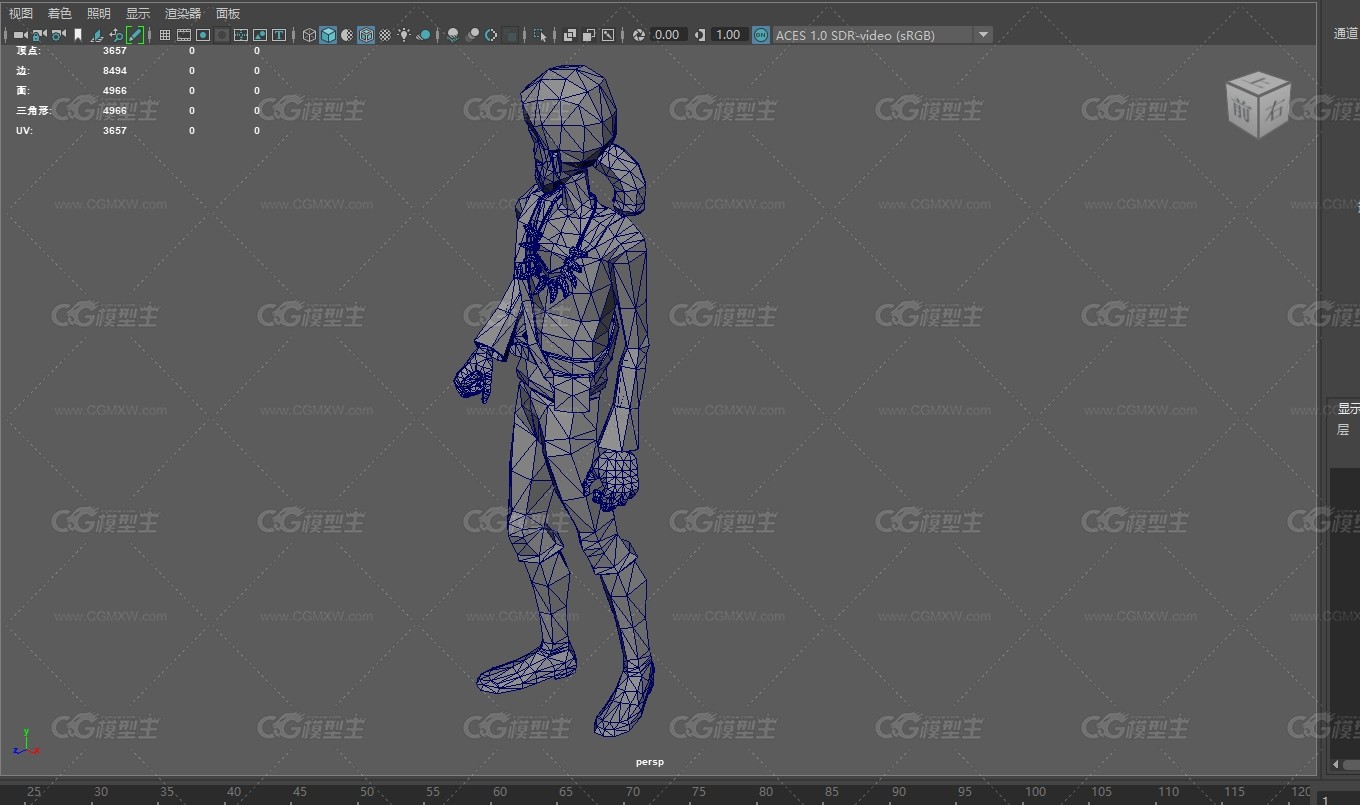
Task: Click frame 60 on the time slider
Action: [x=500, y=792]
